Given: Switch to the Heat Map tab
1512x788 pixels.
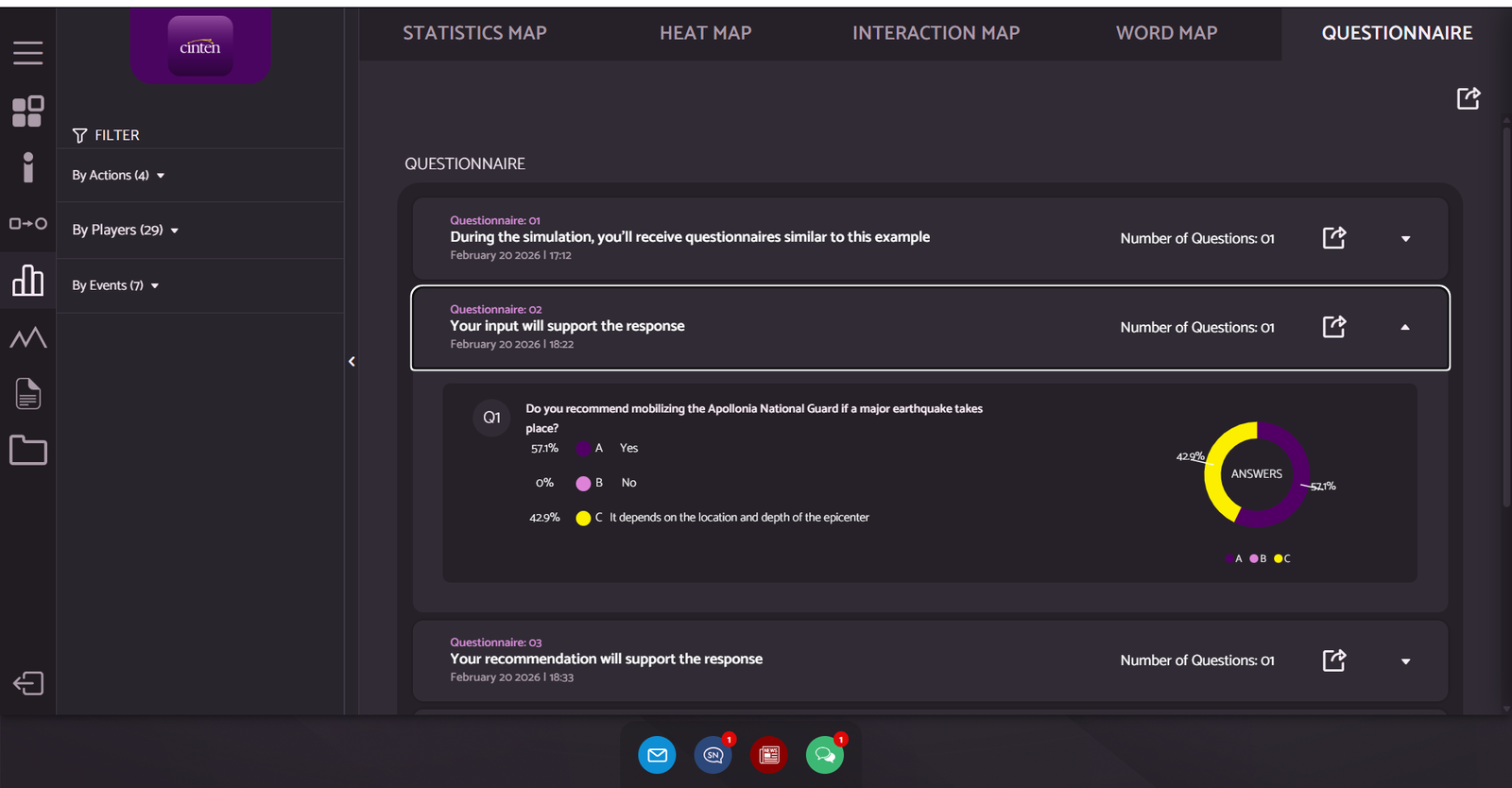Looking at the screenshot, I should (705, 33).
